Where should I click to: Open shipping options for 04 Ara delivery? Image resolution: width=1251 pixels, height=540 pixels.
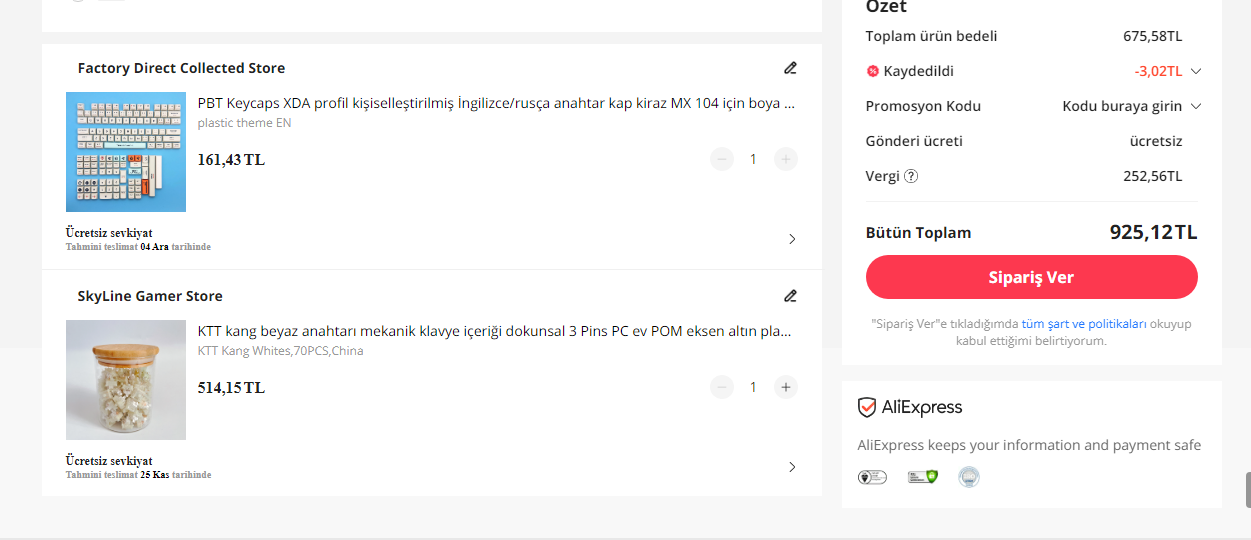[792, 239]
